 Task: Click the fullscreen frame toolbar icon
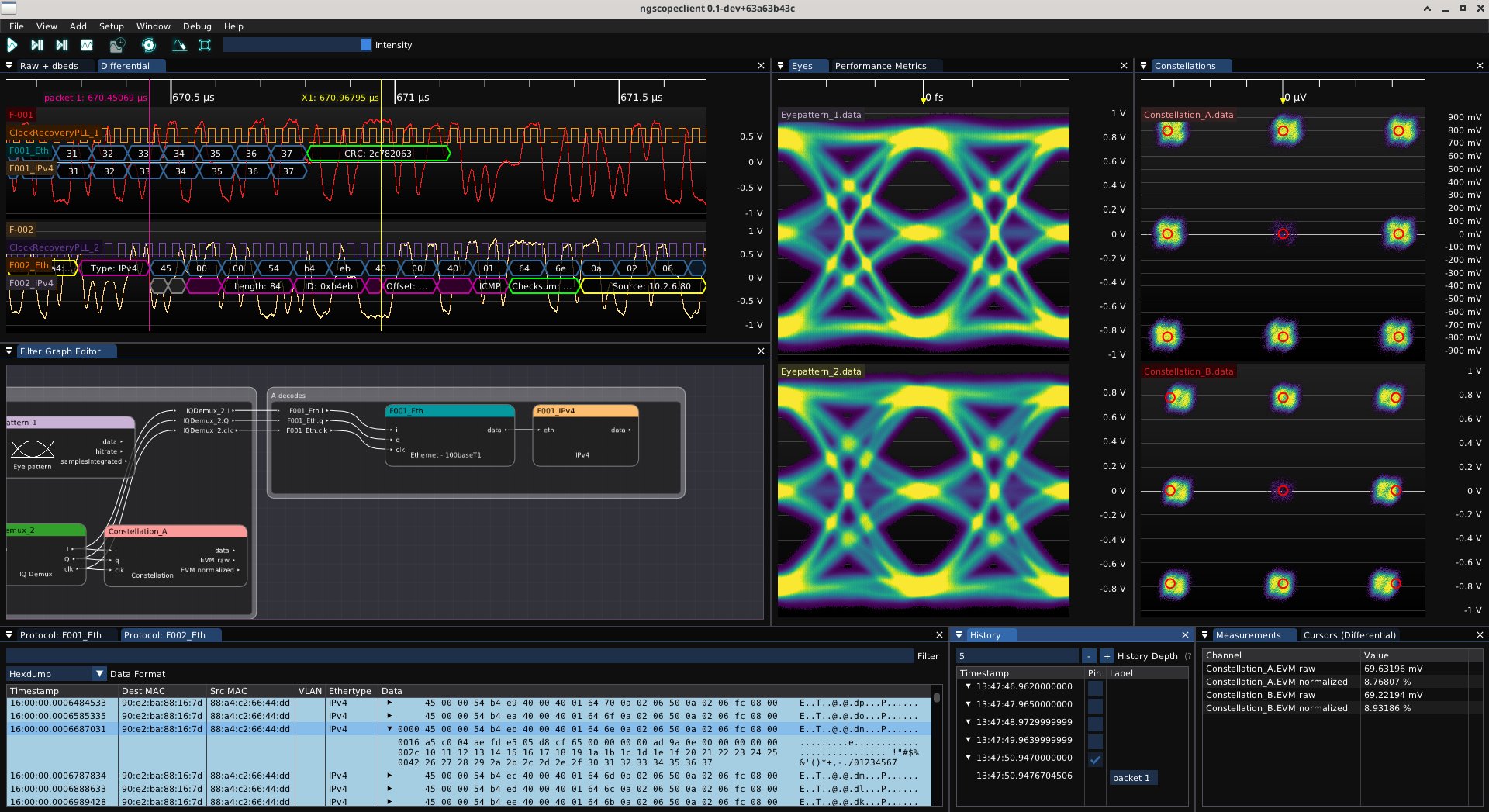coord(205,45)
